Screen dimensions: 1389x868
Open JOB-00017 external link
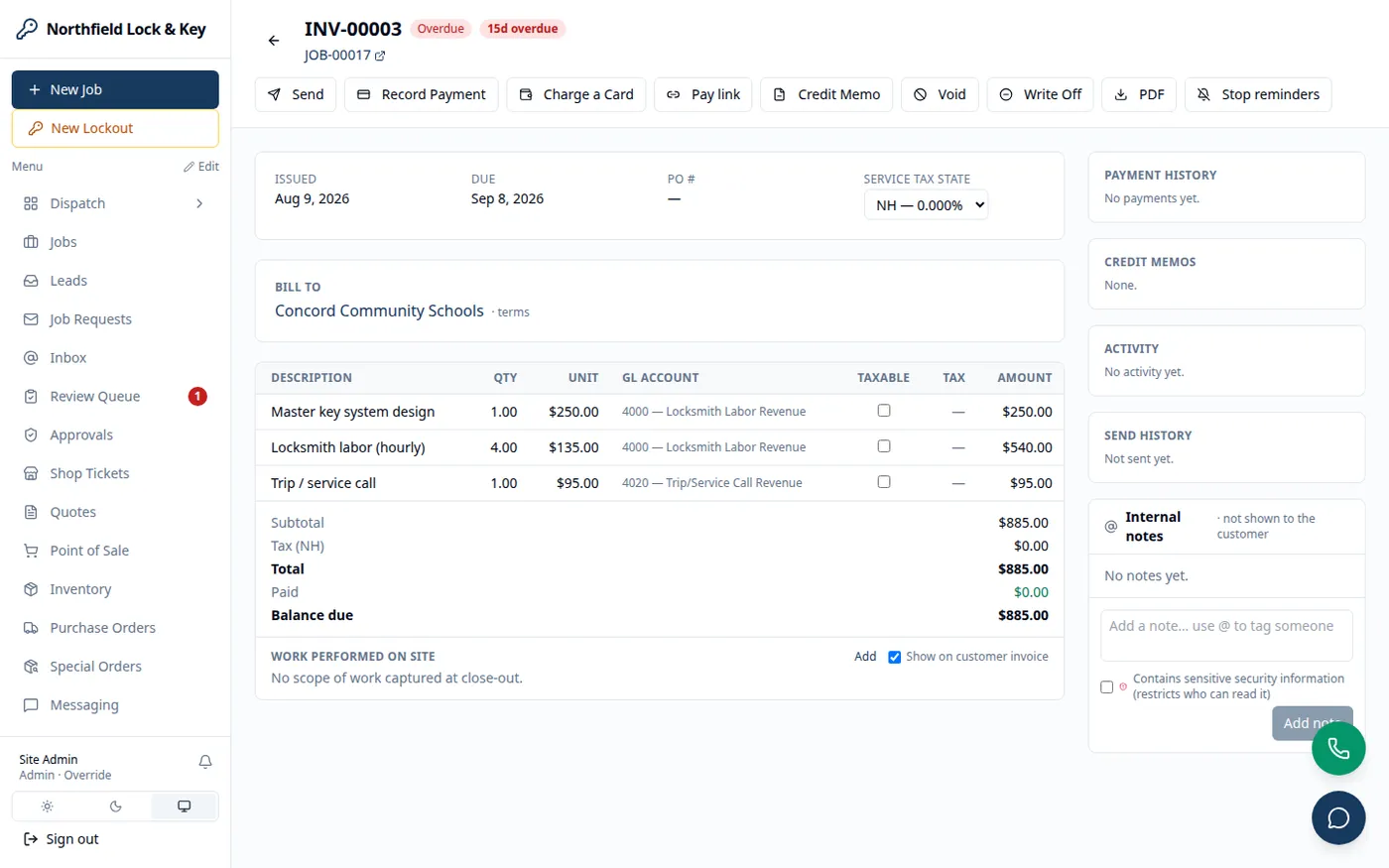tap(344, 56)
